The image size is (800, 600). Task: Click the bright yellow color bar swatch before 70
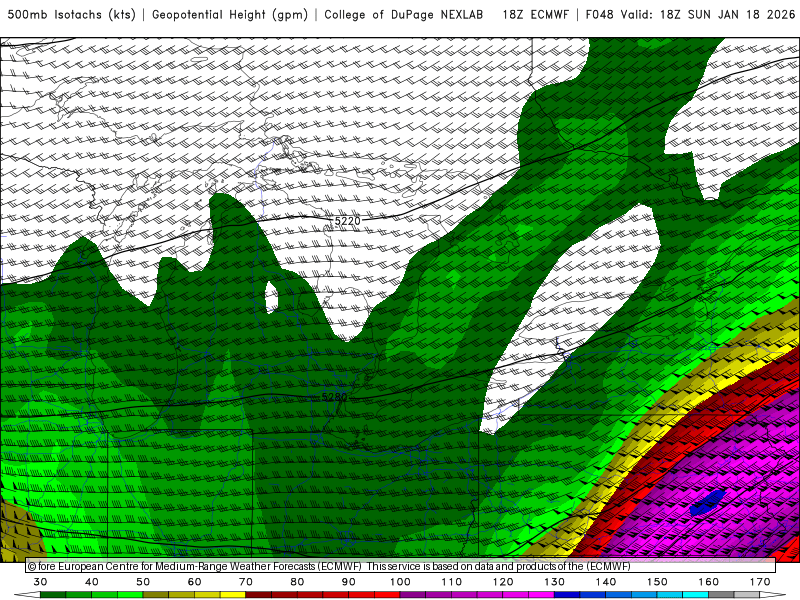pyautogui.click(x=233, y=595)
